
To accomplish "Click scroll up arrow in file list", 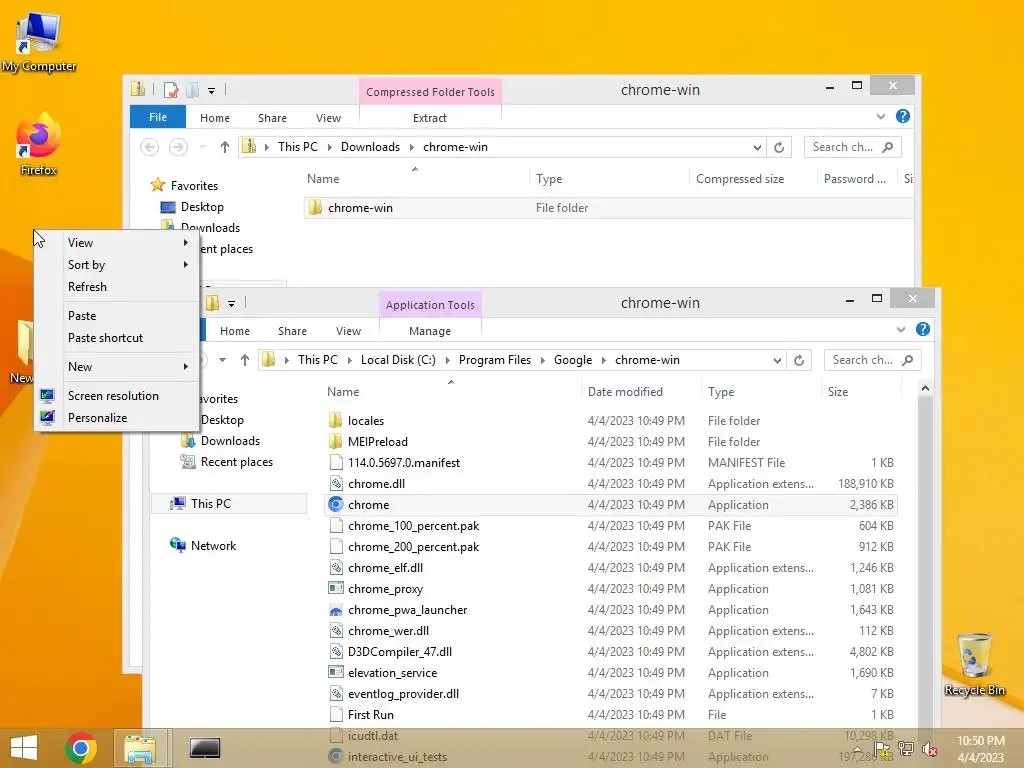I will click(925, 389).
